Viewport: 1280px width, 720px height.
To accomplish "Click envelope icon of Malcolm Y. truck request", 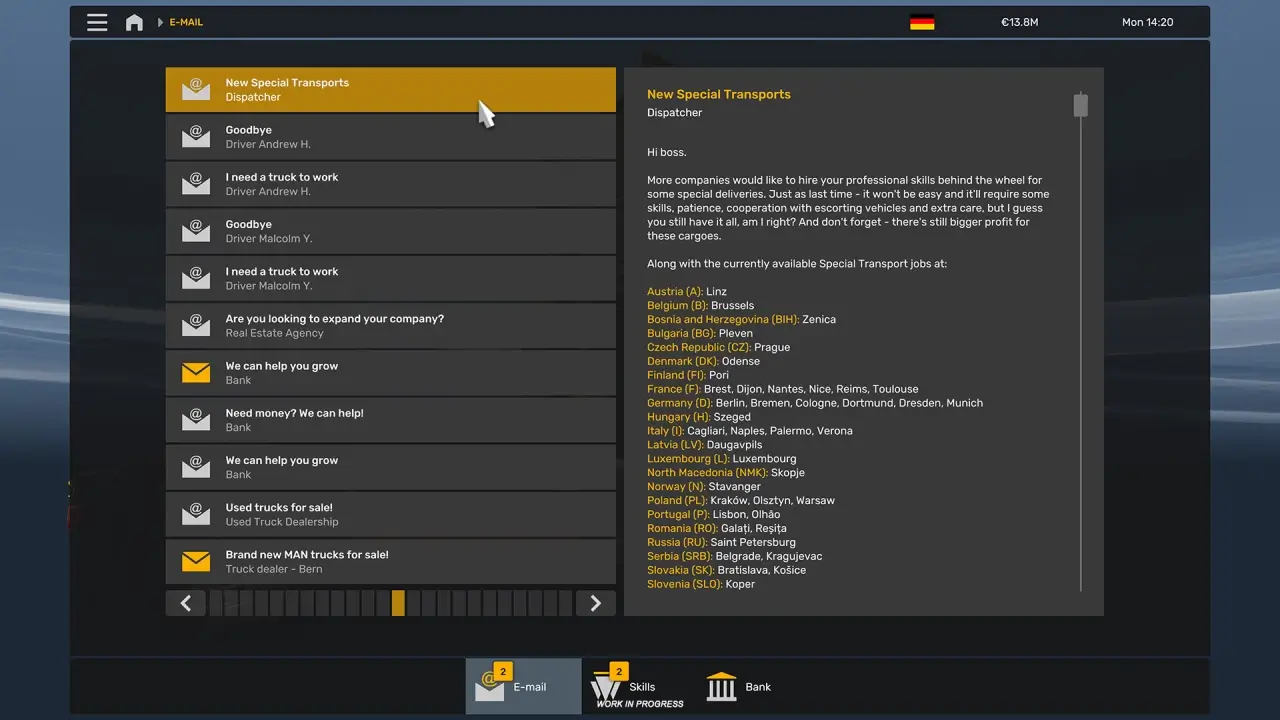I will point(196,278).
